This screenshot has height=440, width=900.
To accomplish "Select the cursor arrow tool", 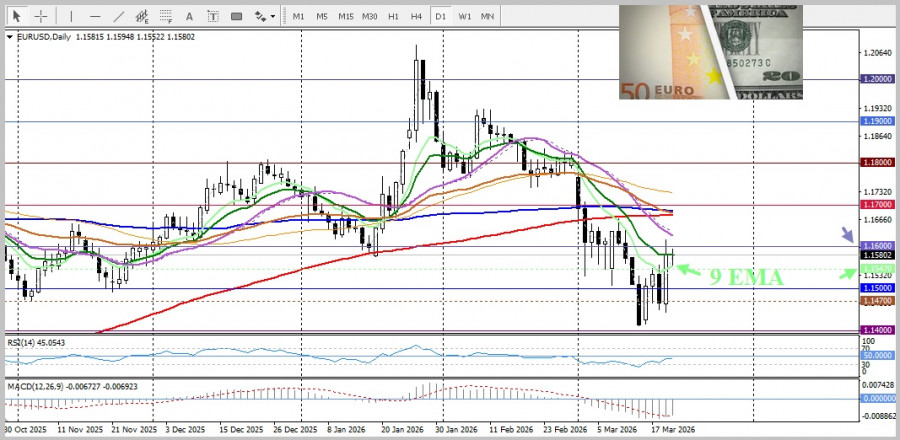I will click(17, 16).
